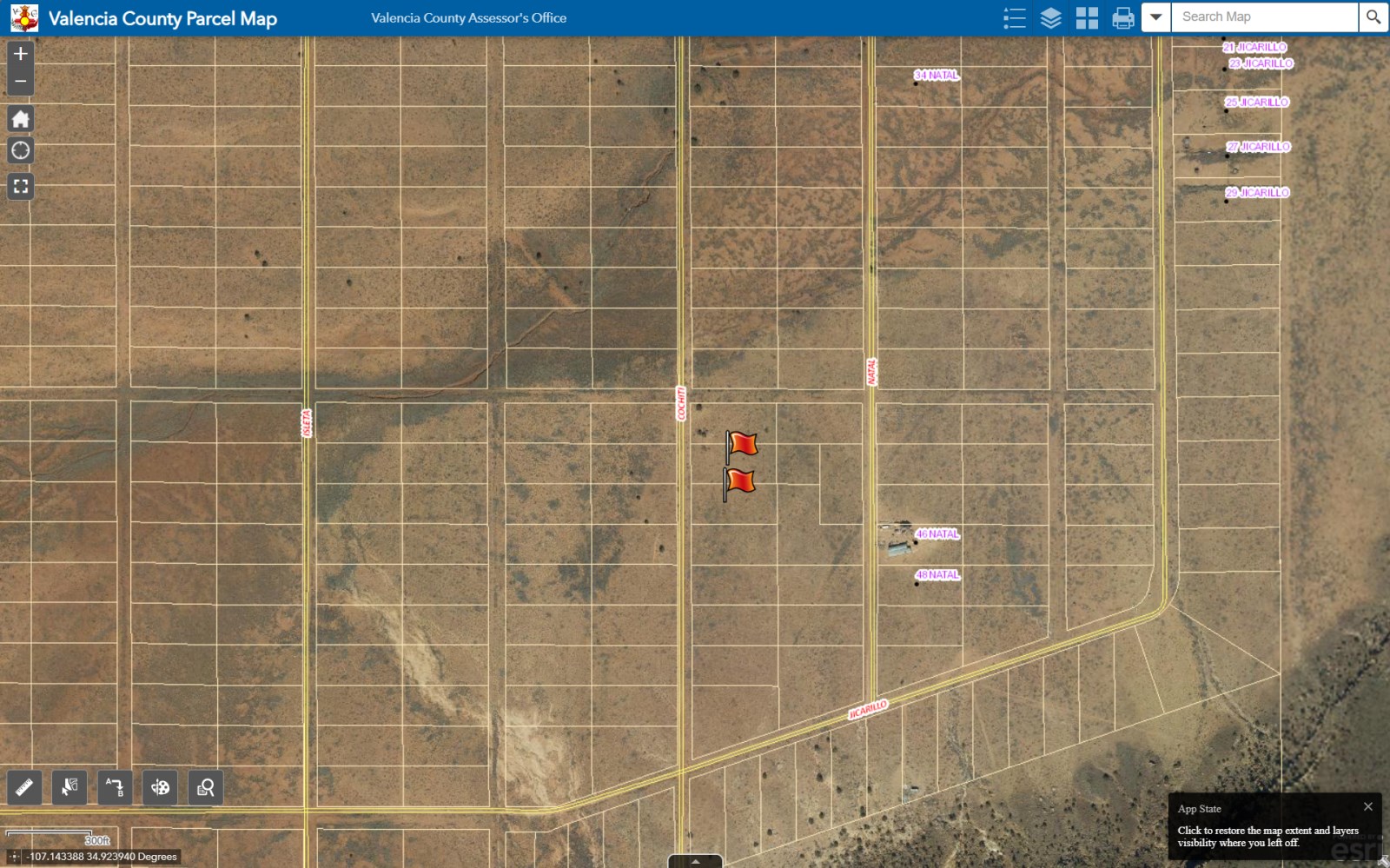Click restore map extent message
1390x868 pixels.
(x=1268, y=837)
